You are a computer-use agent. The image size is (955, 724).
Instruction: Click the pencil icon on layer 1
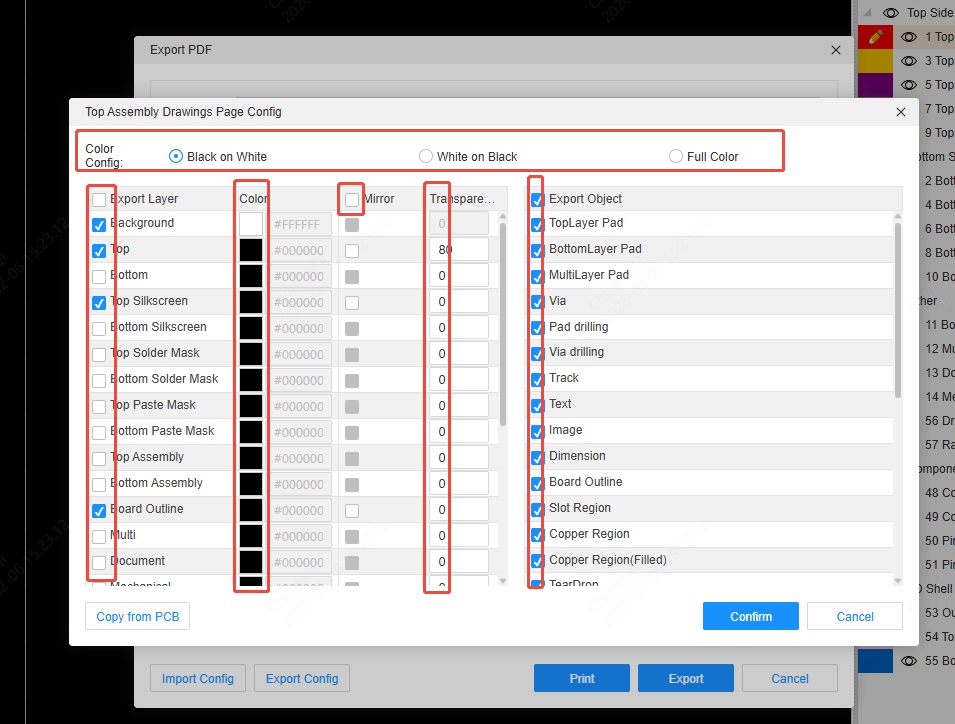pos(876,37)
